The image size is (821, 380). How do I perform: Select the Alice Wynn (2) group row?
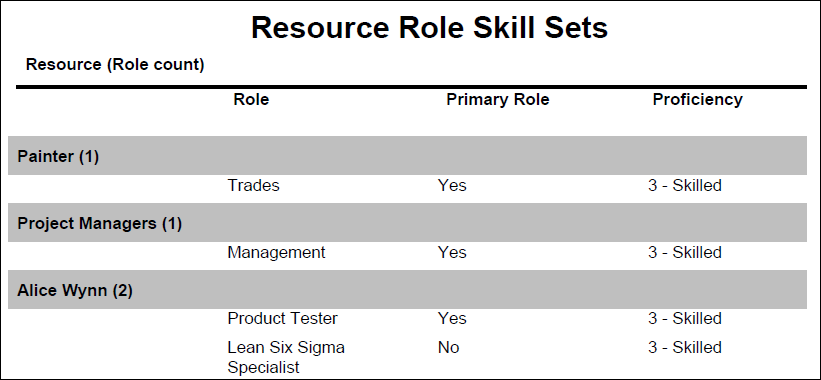pyautogui.click(x=407, y=289)
